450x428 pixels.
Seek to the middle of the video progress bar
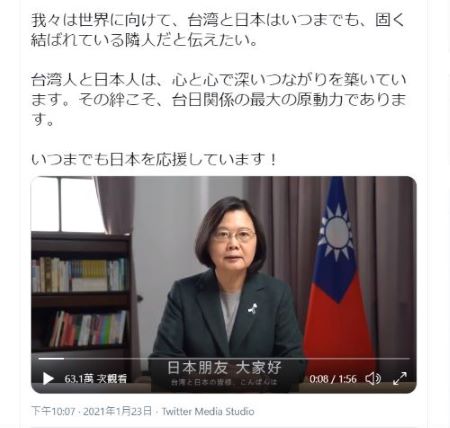tap(224, 359)
